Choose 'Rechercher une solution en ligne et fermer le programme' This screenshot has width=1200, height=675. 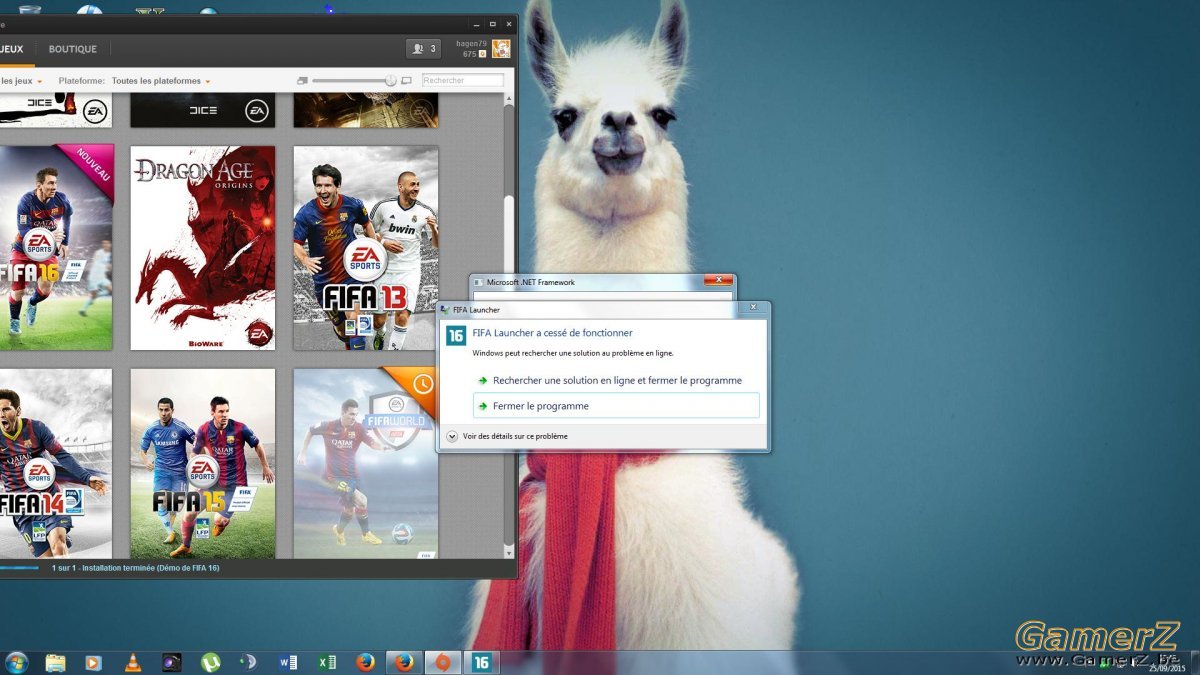coord(616,380)
